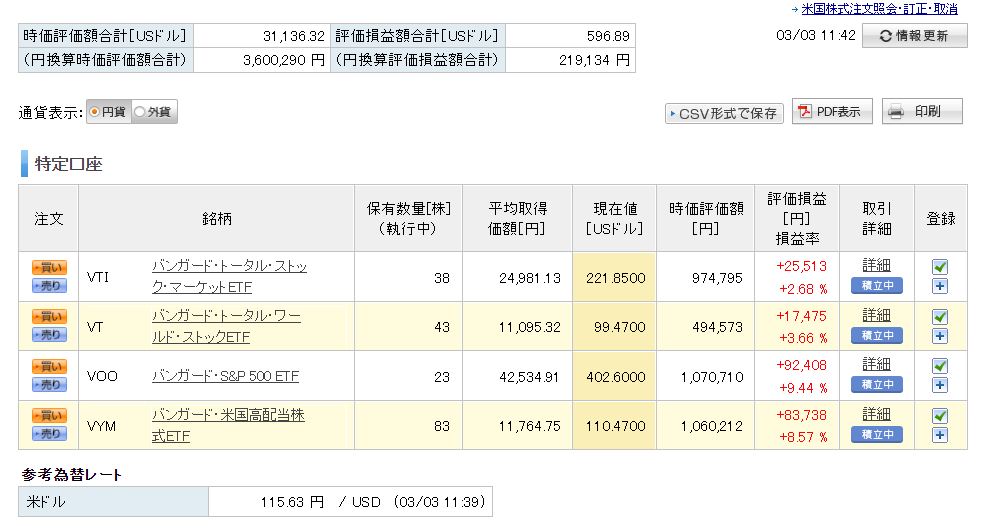The image size is (998, 524).
Task: Click the 積立中 badge for VOO
Action: tap(877, 385)
